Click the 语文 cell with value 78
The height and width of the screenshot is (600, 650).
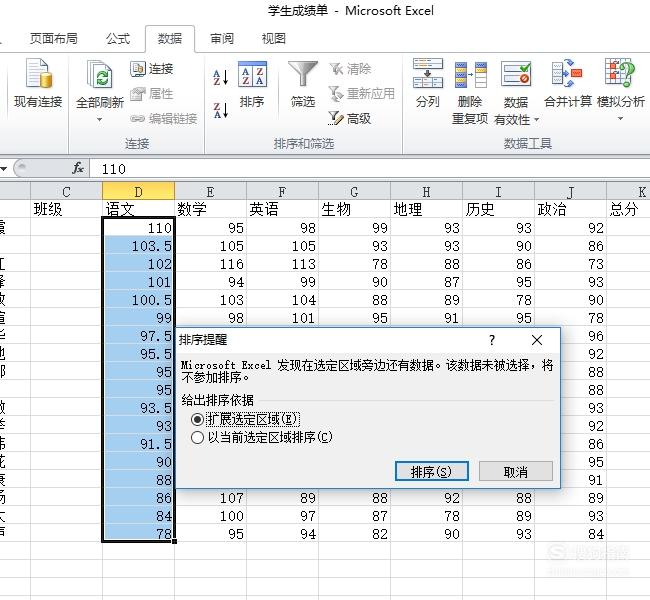[138, 533]
